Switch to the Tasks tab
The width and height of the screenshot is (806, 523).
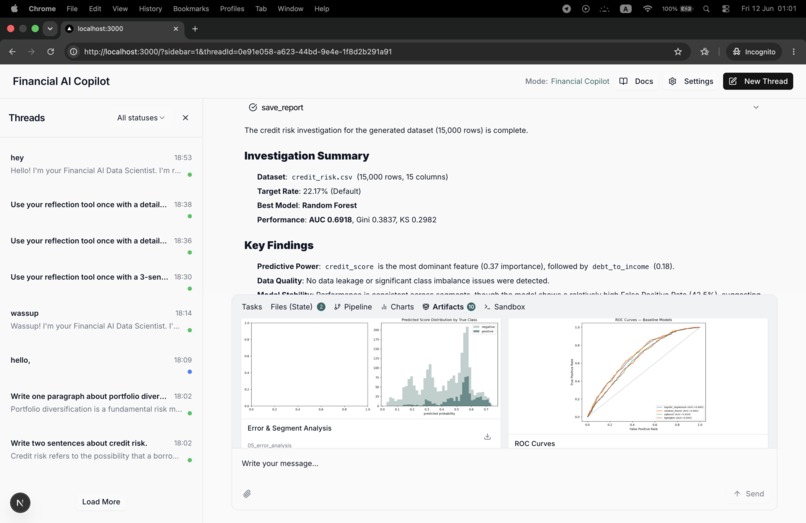[252, 307]
